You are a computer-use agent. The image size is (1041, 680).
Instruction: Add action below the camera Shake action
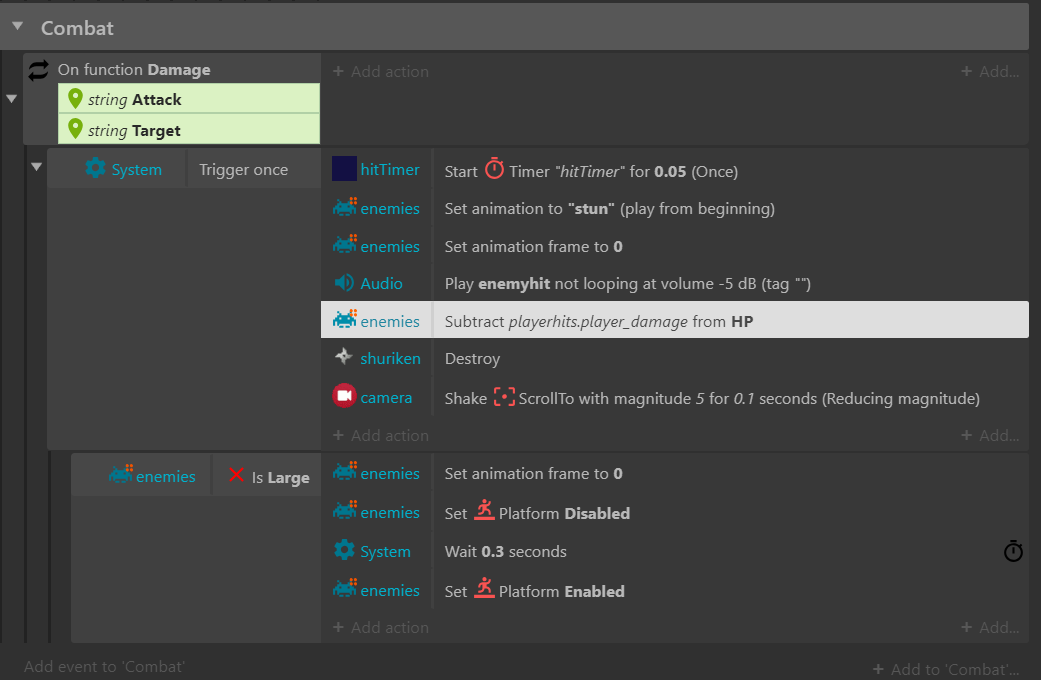[380, 435]
